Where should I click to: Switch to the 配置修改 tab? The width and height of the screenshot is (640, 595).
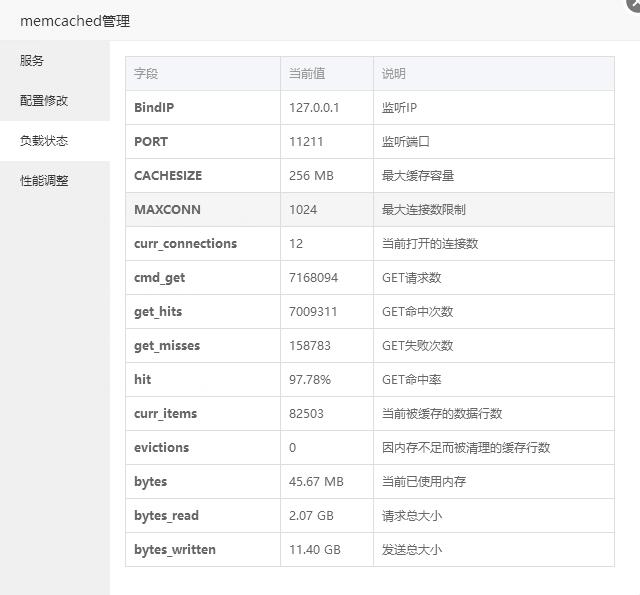tap(44, 101)
